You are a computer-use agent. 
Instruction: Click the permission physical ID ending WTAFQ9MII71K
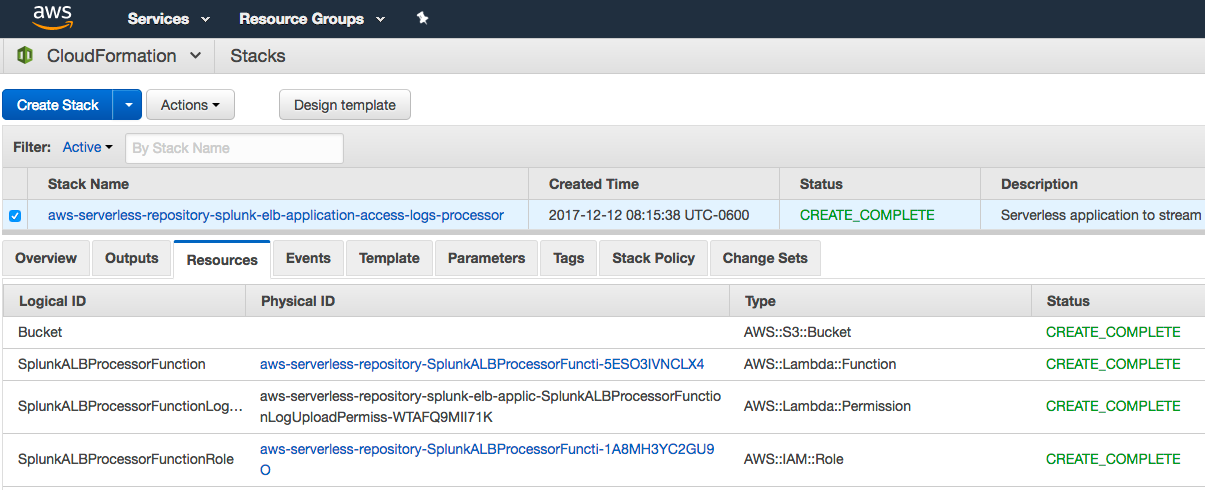[490, 406]
